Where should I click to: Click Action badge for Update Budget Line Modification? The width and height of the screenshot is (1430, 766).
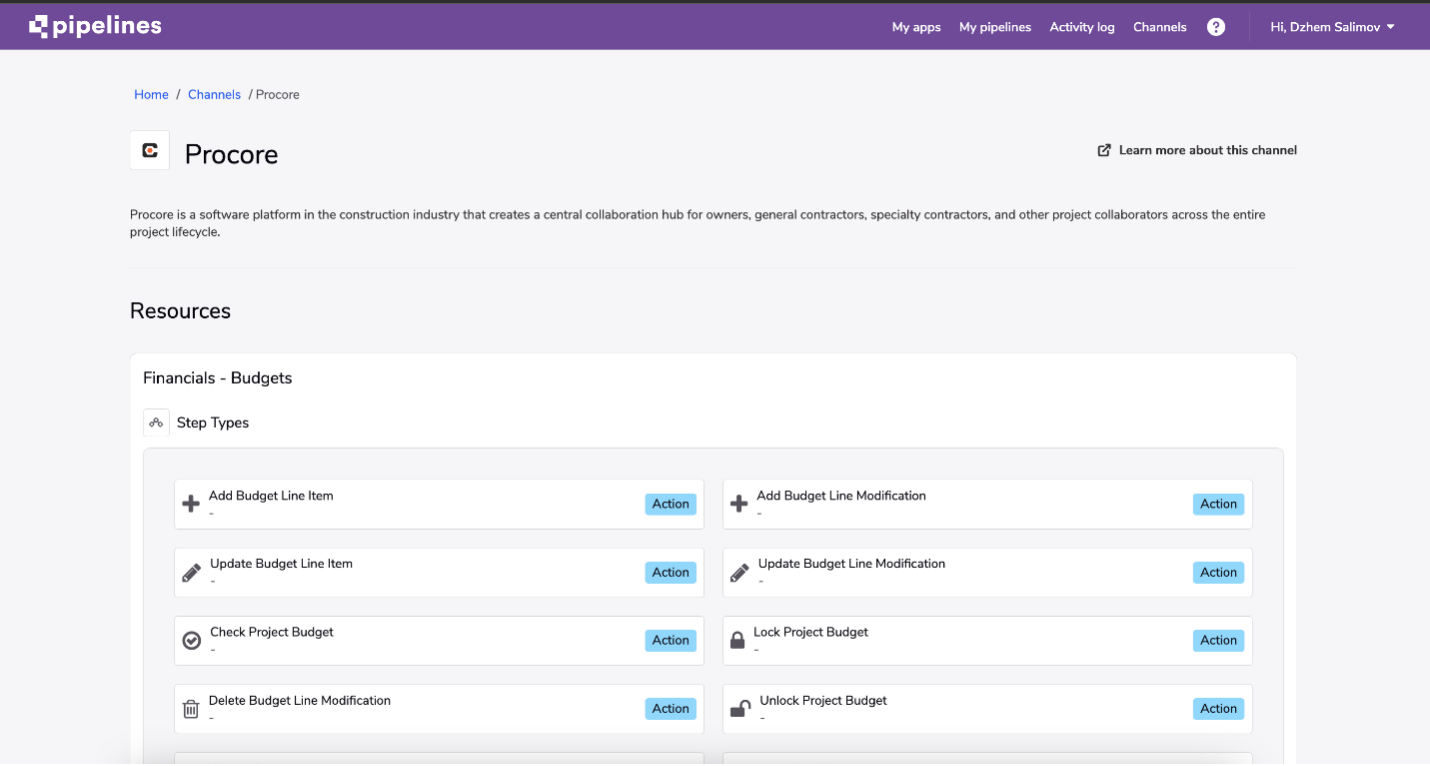pos(1219,572)
